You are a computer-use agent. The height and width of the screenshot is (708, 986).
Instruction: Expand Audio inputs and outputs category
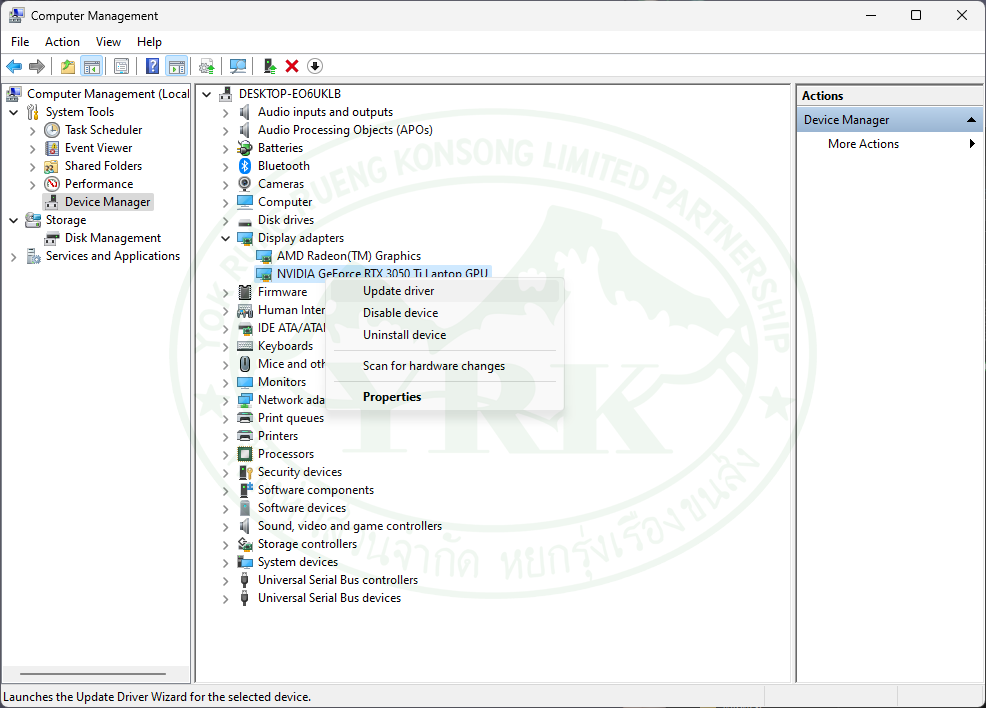point(225,113)
